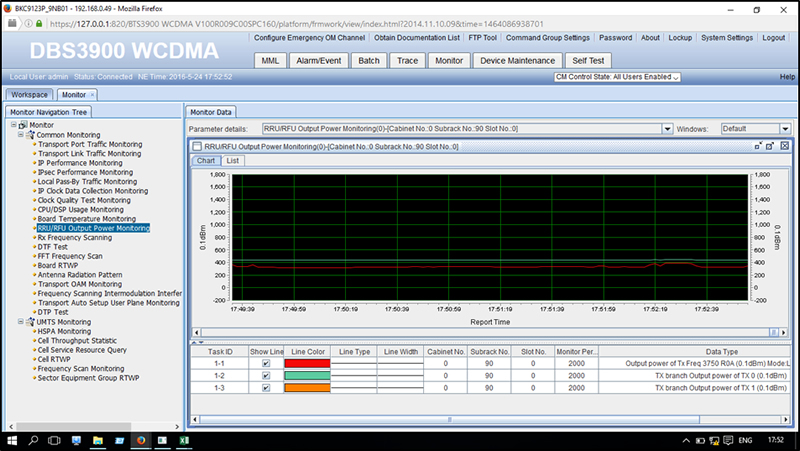
Task: Click Configure Emergency OM Channel link
Action: point(309,38)
